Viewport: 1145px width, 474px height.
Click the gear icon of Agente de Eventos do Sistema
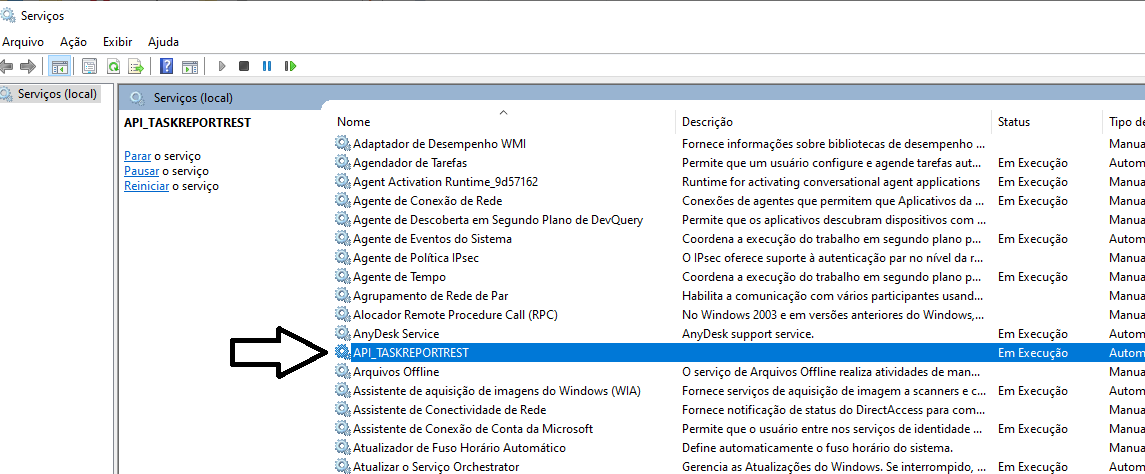342,238
